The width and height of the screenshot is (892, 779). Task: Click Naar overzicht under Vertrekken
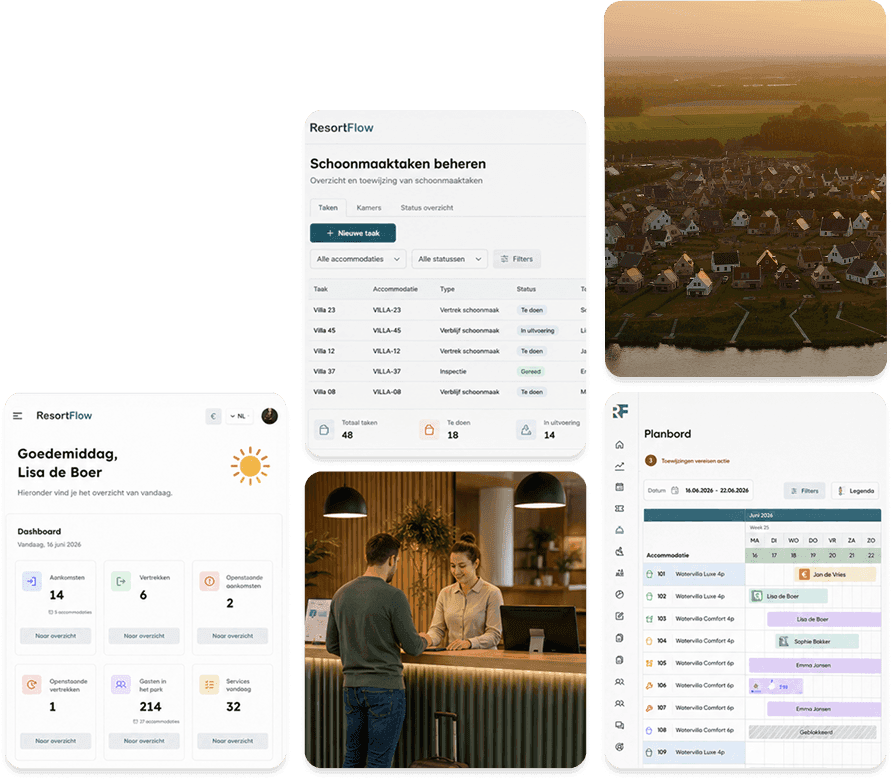[144, 636]
